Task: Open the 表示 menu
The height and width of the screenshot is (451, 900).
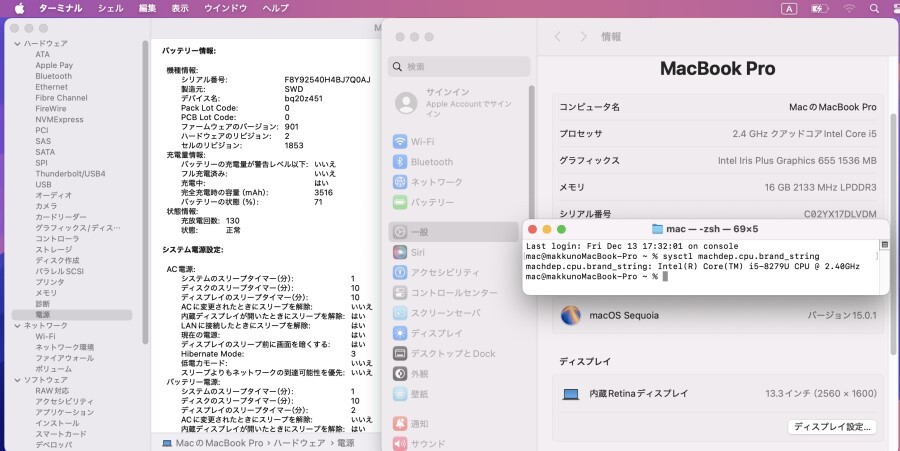Action: click(x=180, y=8)
